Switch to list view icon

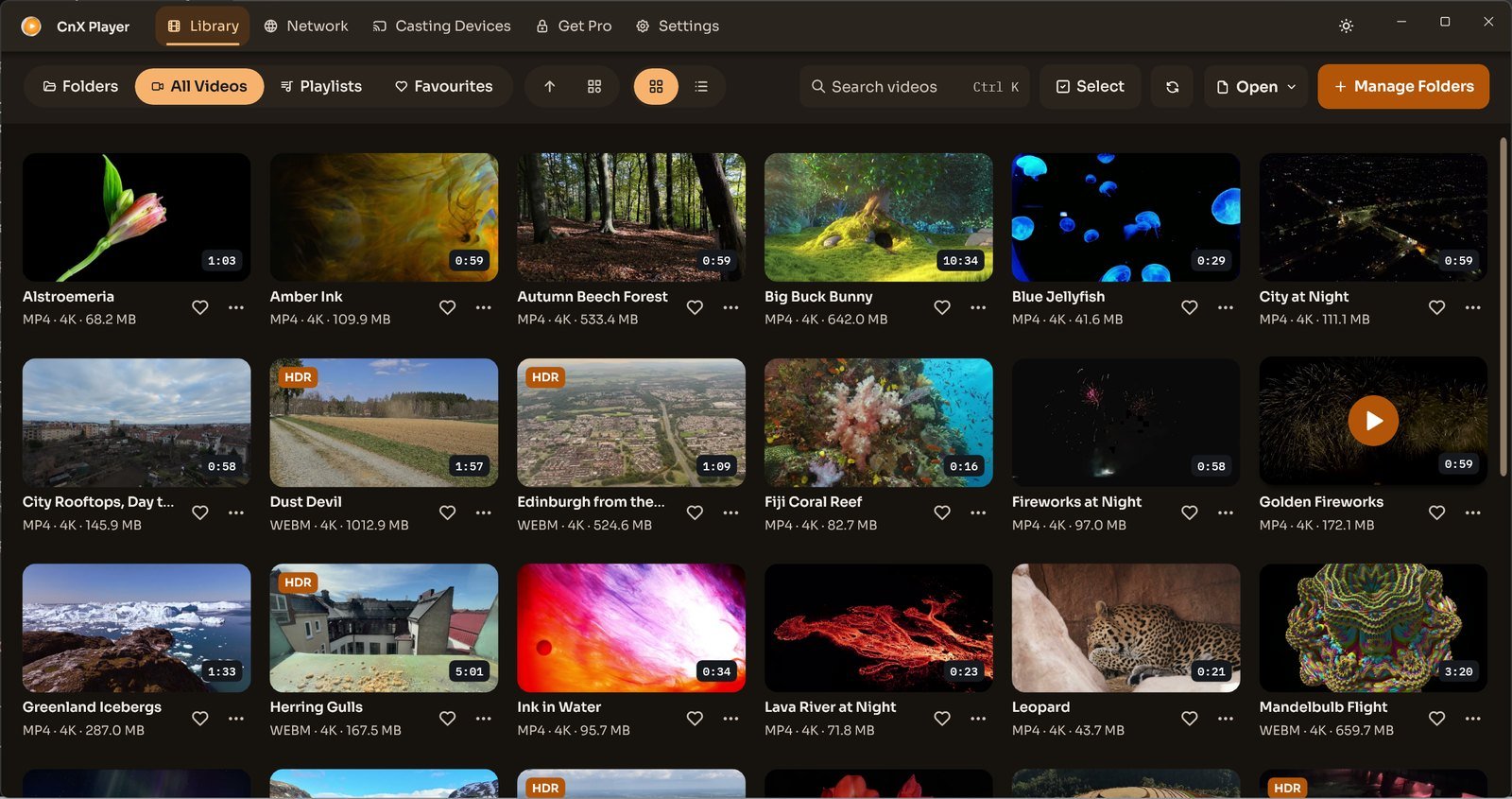(x=701, y=86)
